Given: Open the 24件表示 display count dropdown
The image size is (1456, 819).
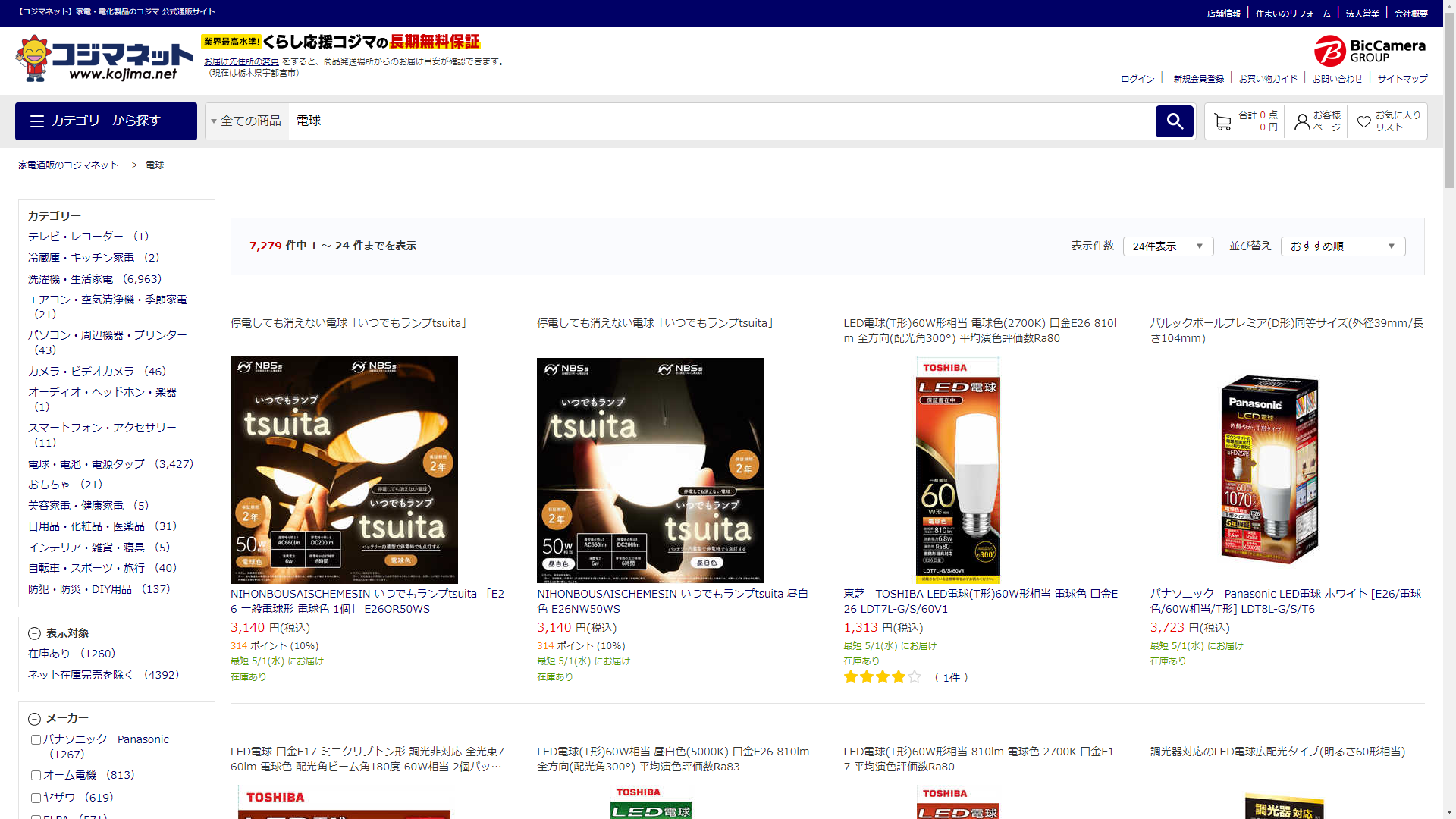Looking at the screenshot, I should coord(1168,246).
